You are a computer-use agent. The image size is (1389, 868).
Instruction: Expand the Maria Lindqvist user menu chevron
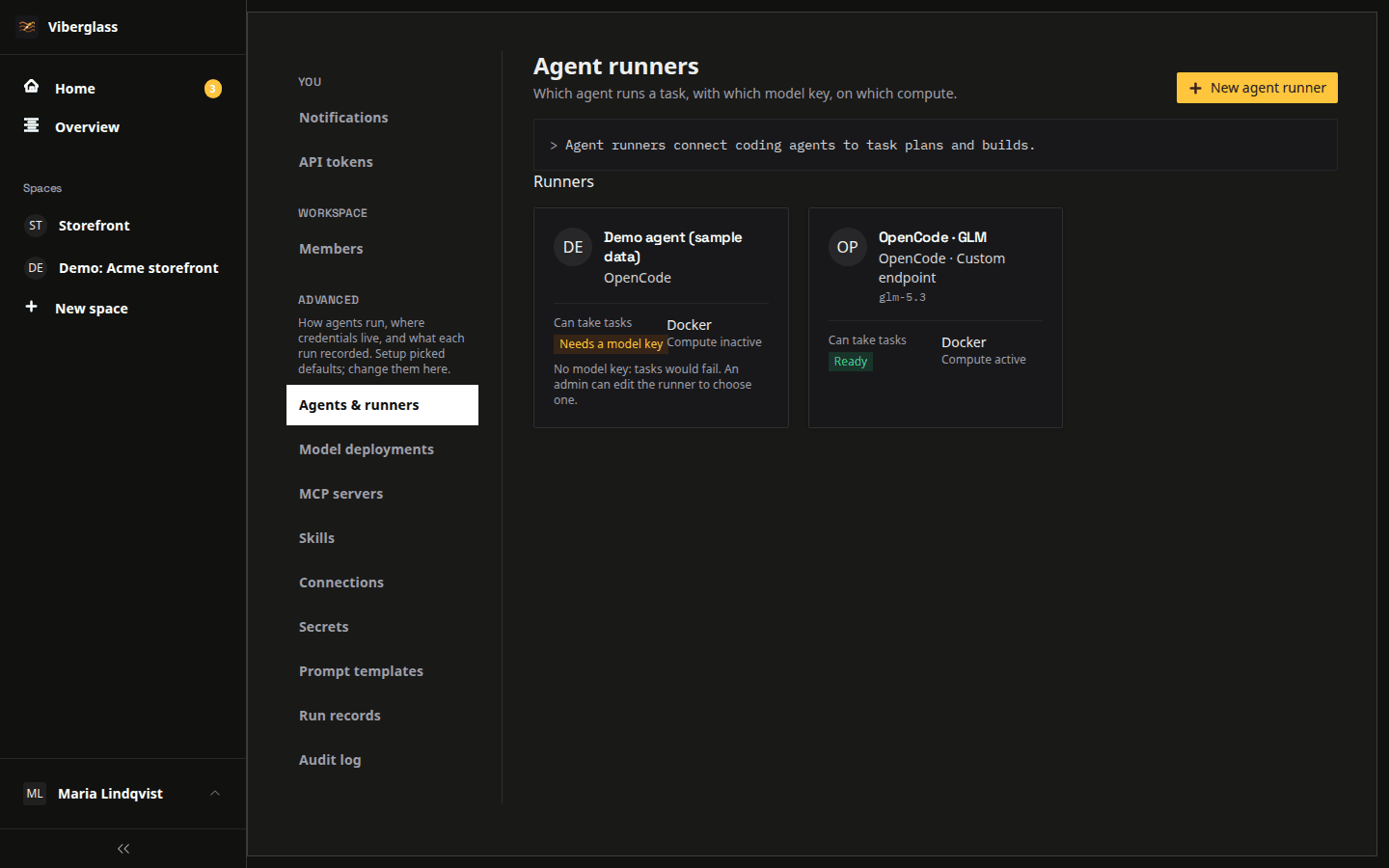tap(215, 794)
